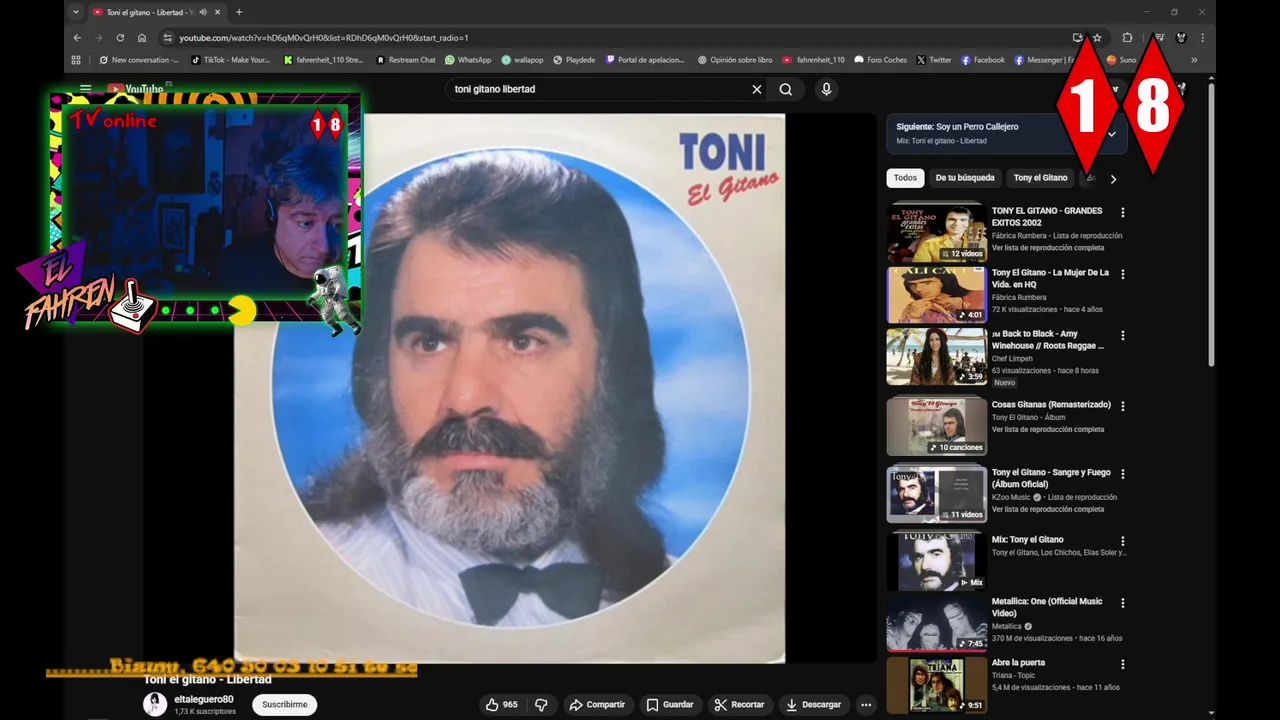Open the wallapop bookmark
1280x720 pixels.
click(x=522, y=60)
